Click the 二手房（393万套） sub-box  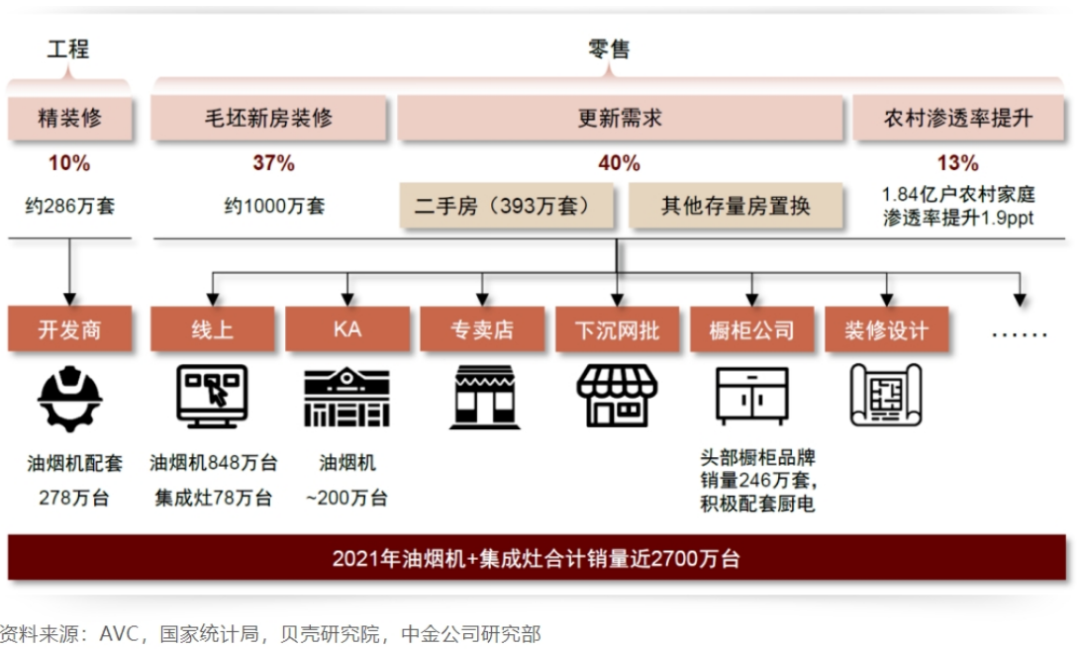pyautogui.click(x=510, y=206)
